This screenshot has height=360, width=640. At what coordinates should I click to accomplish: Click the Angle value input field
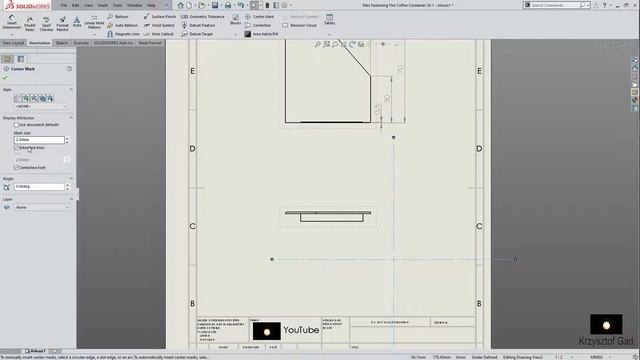tap(39, 187)
